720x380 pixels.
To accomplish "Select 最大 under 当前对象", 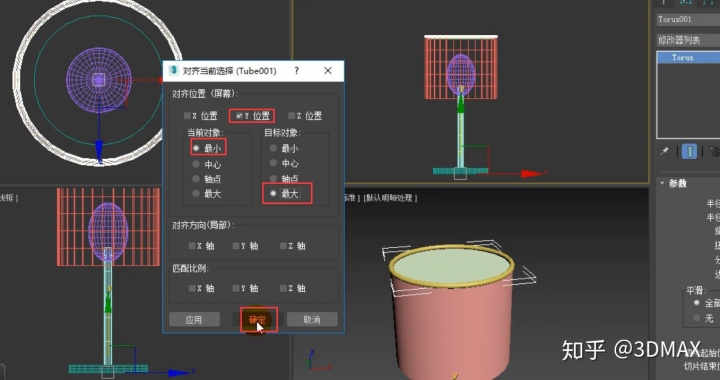I will (196, 194).
